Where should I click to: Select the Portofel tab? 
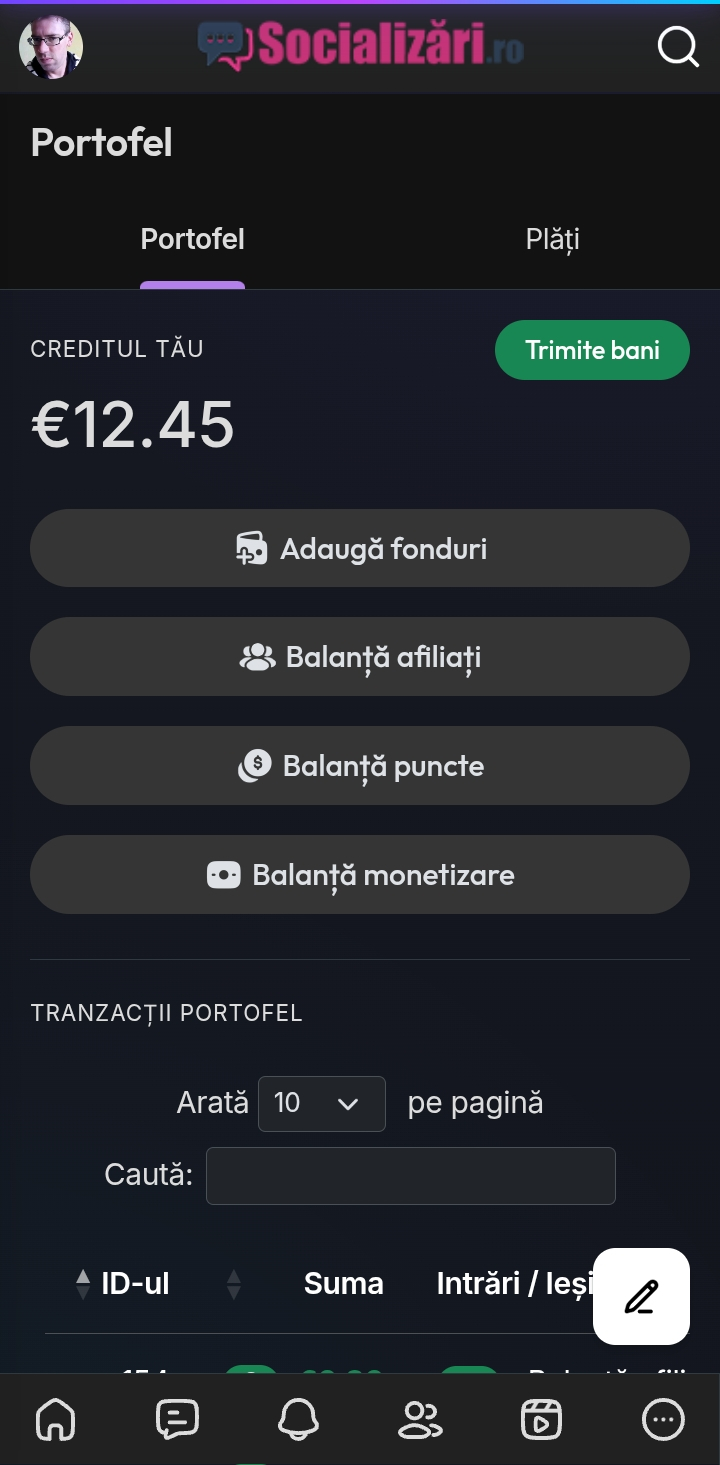(x=192, y=240)
